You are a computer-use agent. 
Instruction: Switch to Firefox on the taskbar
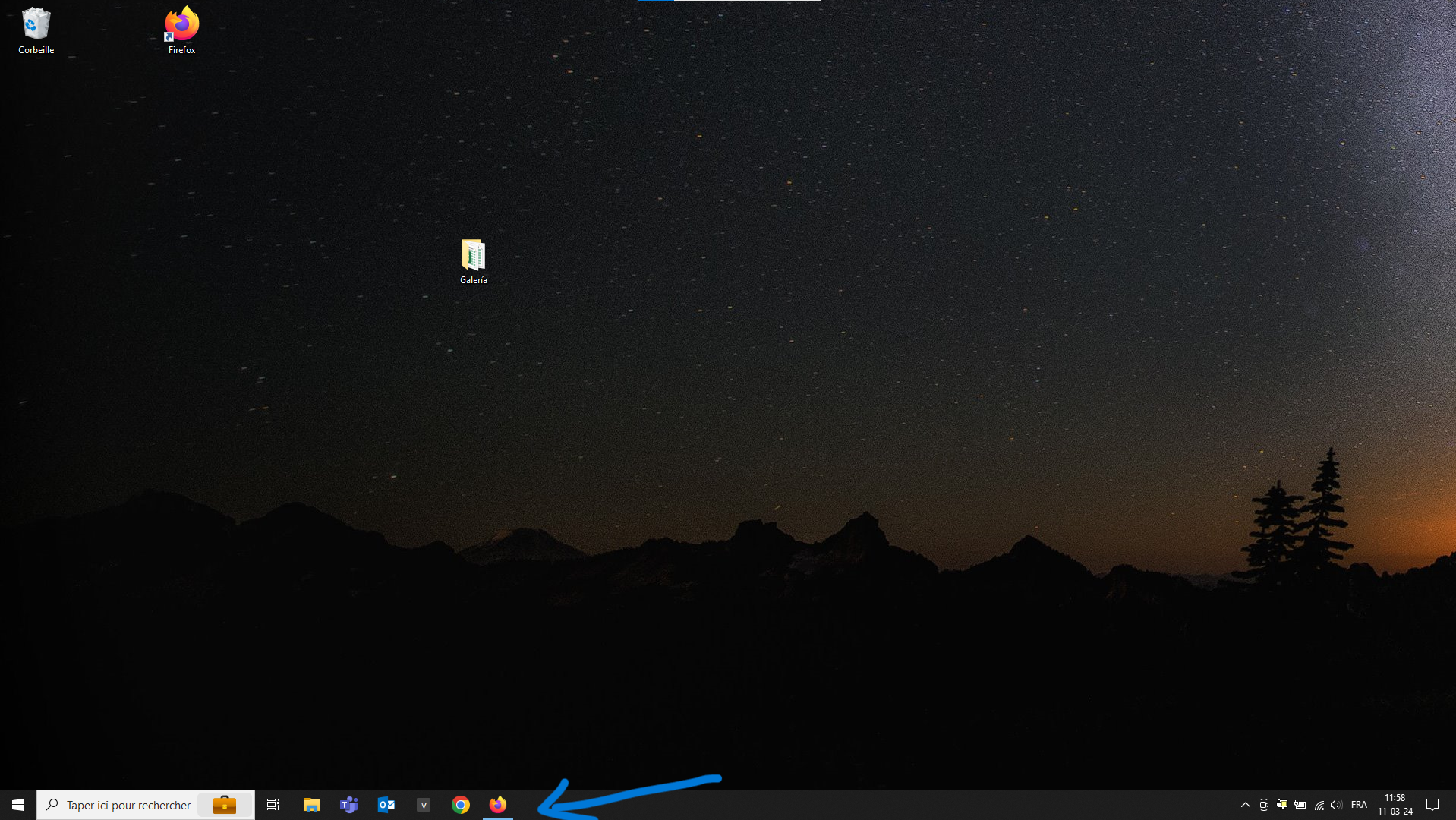click(498, 805)
